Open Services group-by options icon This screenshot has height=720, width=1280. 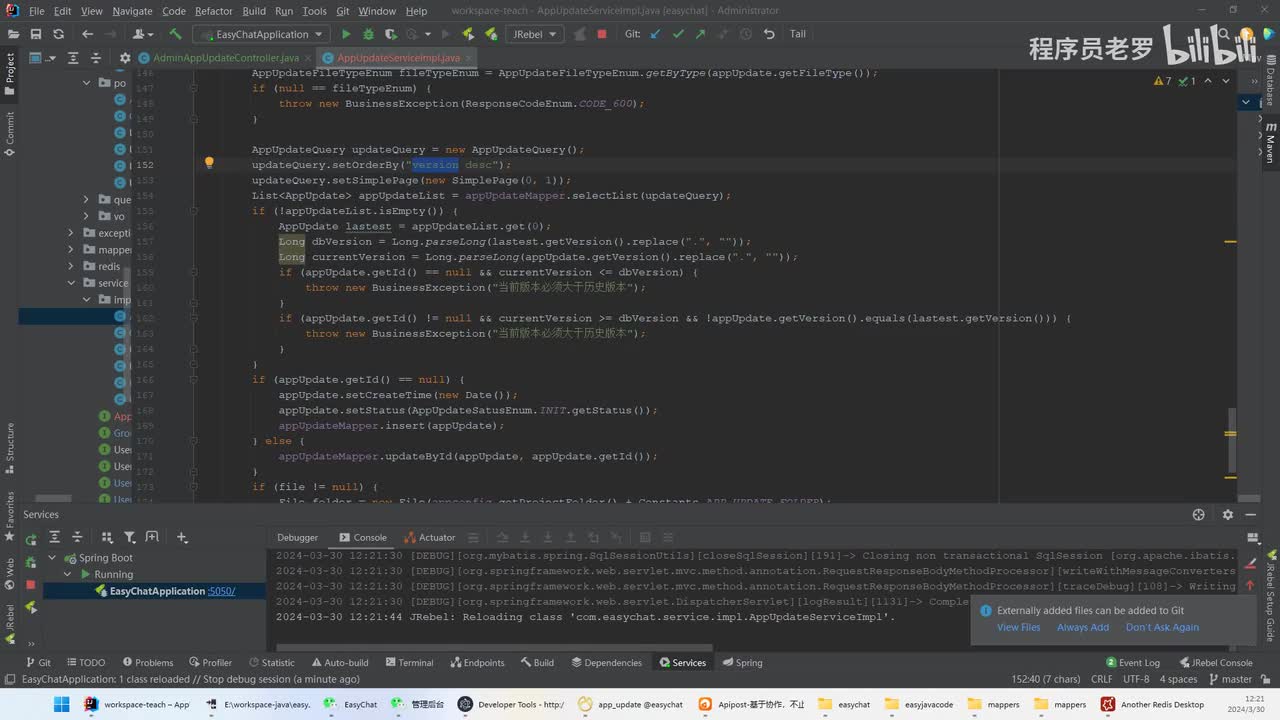tap(107, 537)
